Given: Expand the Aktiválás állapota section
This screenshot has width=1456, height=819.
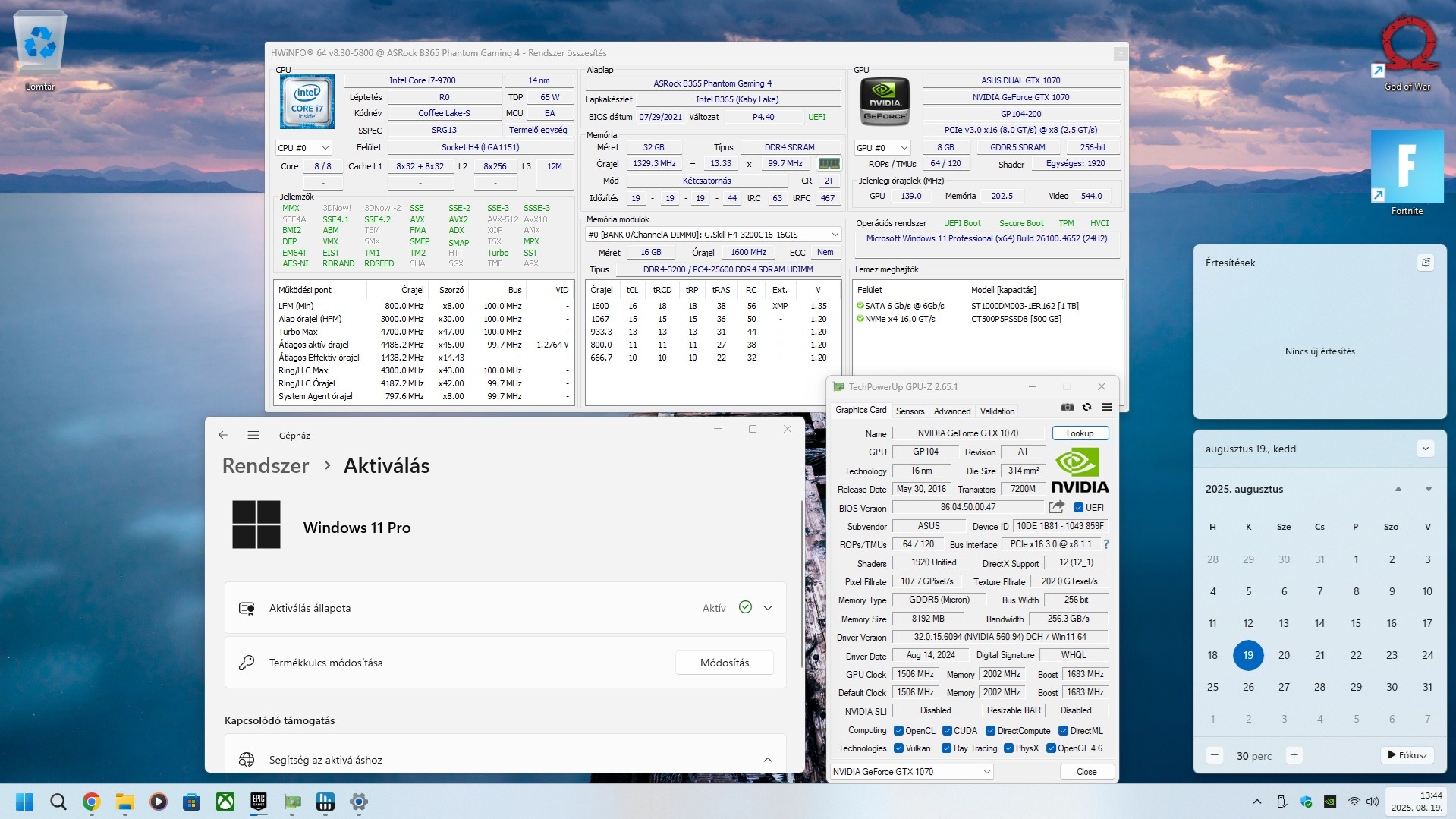Looking at the screenshot, I should pos(768,608).
